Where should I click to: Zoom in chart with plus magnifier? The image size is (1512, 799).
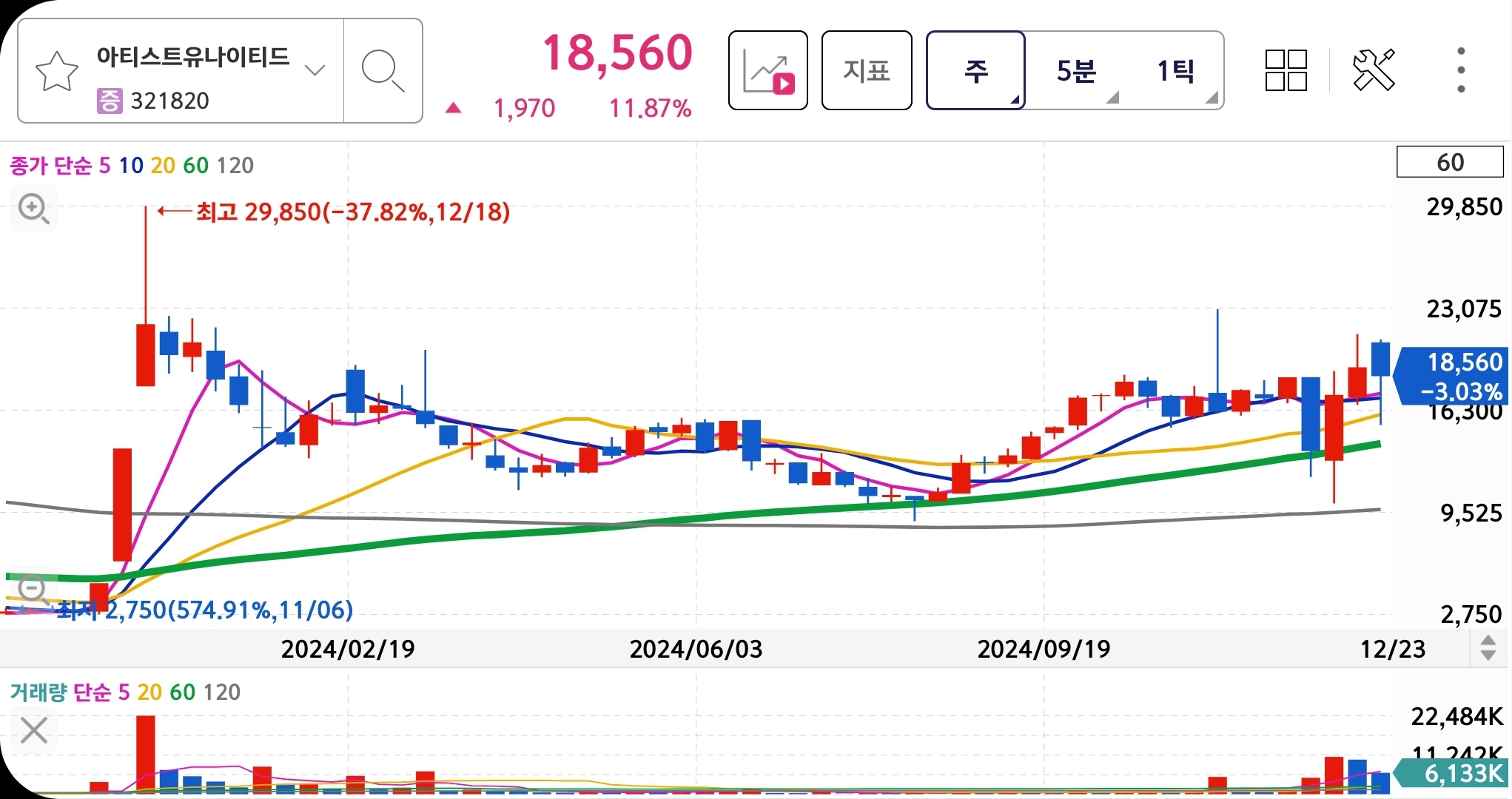(x=33, y=209)
